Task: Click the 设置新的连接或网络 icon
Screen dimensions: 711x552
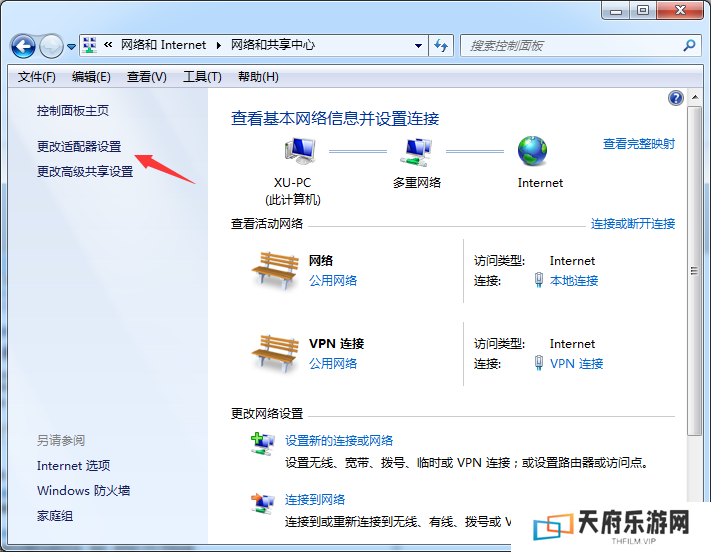Action: 263,444
